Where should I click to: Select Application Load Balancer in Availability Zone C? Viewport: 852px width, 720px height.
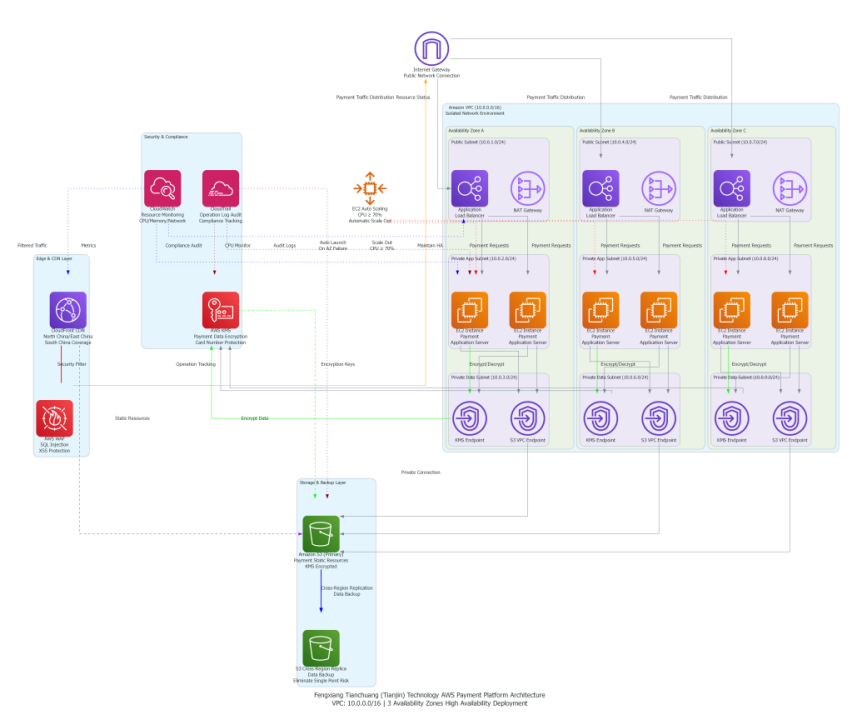pos(731,188)
